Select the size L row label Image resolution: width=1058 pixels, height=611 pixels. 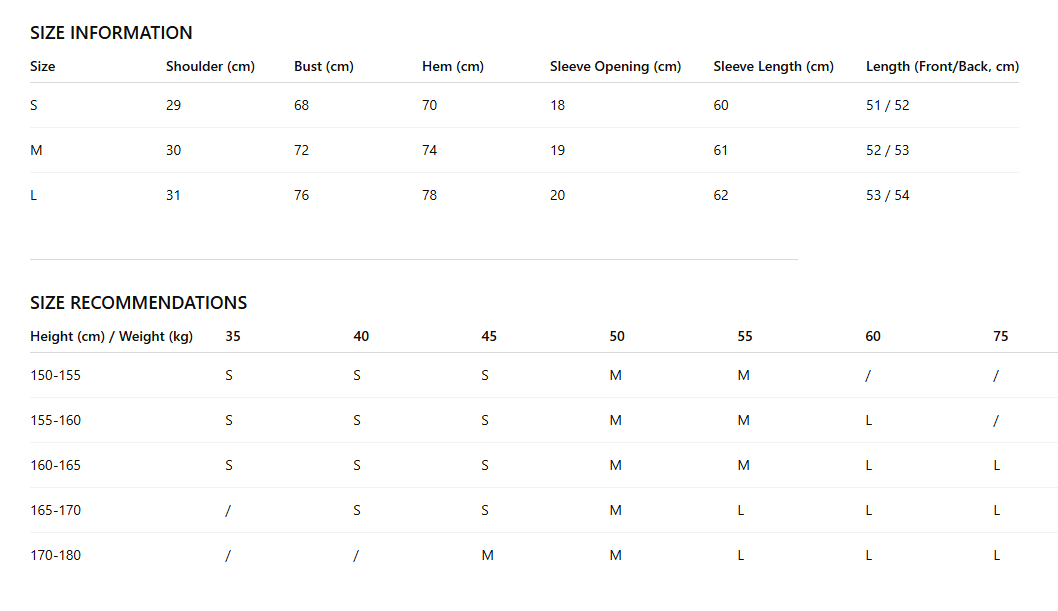coord(34,196)
